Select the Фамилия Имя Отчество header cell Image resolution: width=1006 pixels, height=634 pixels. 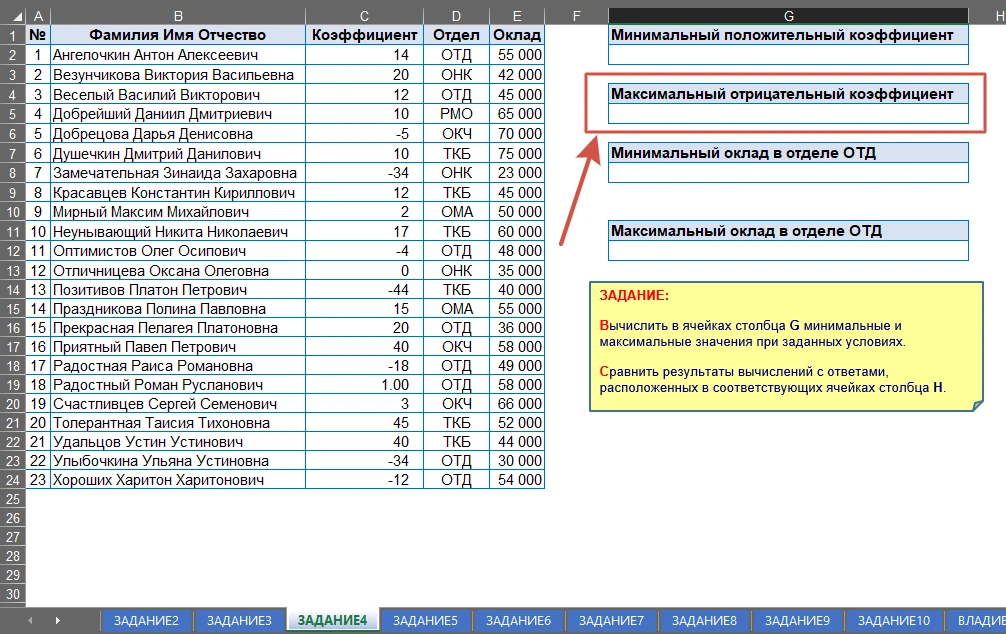coord(178,35)
